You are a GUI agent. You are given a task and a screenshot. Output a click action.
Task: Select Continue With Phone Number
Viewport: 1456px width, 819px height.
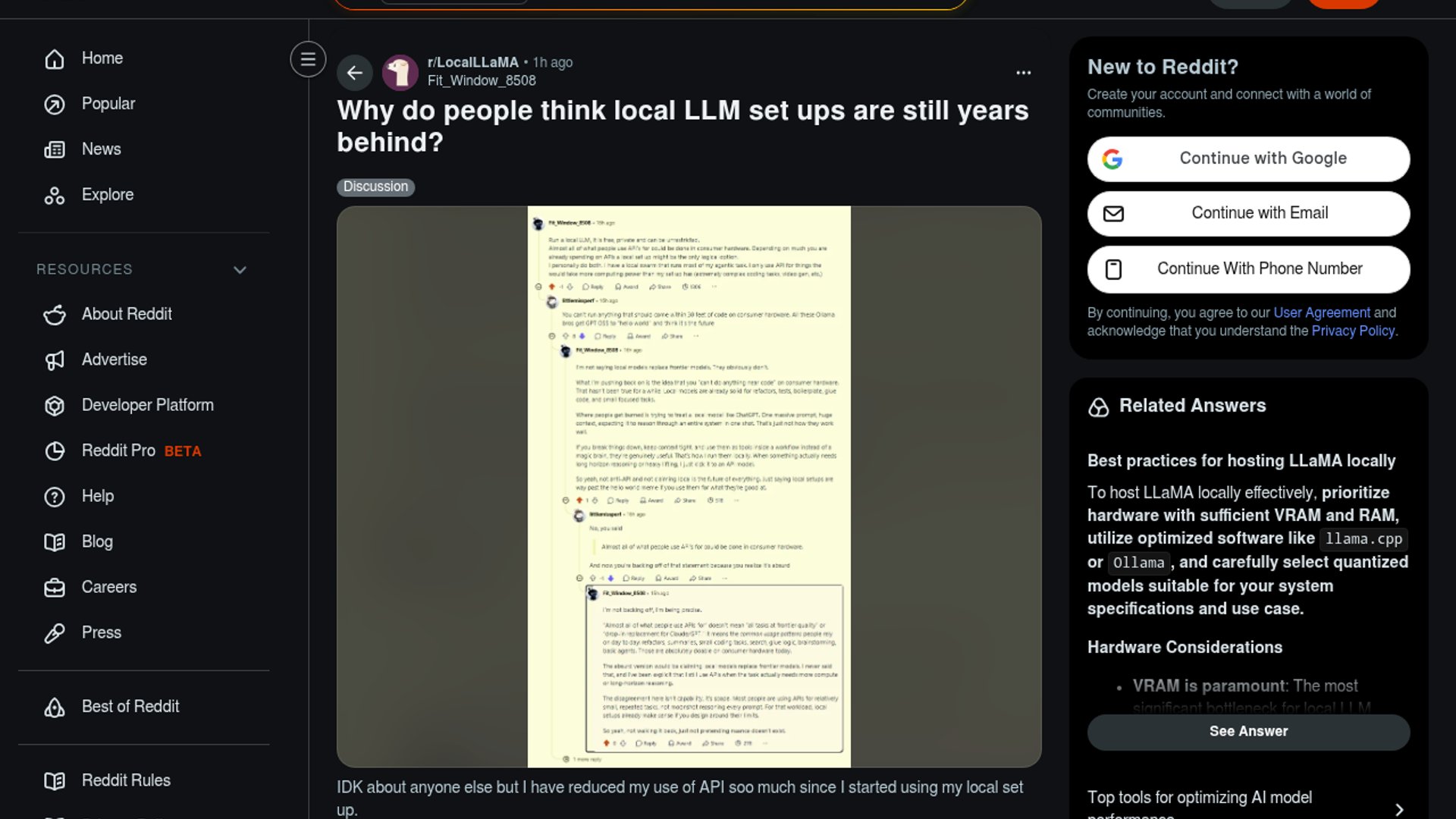[1248, 269]
